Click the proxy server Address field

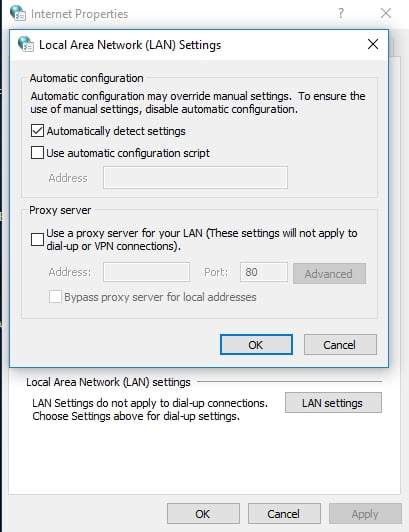click(x=146, y=272)
